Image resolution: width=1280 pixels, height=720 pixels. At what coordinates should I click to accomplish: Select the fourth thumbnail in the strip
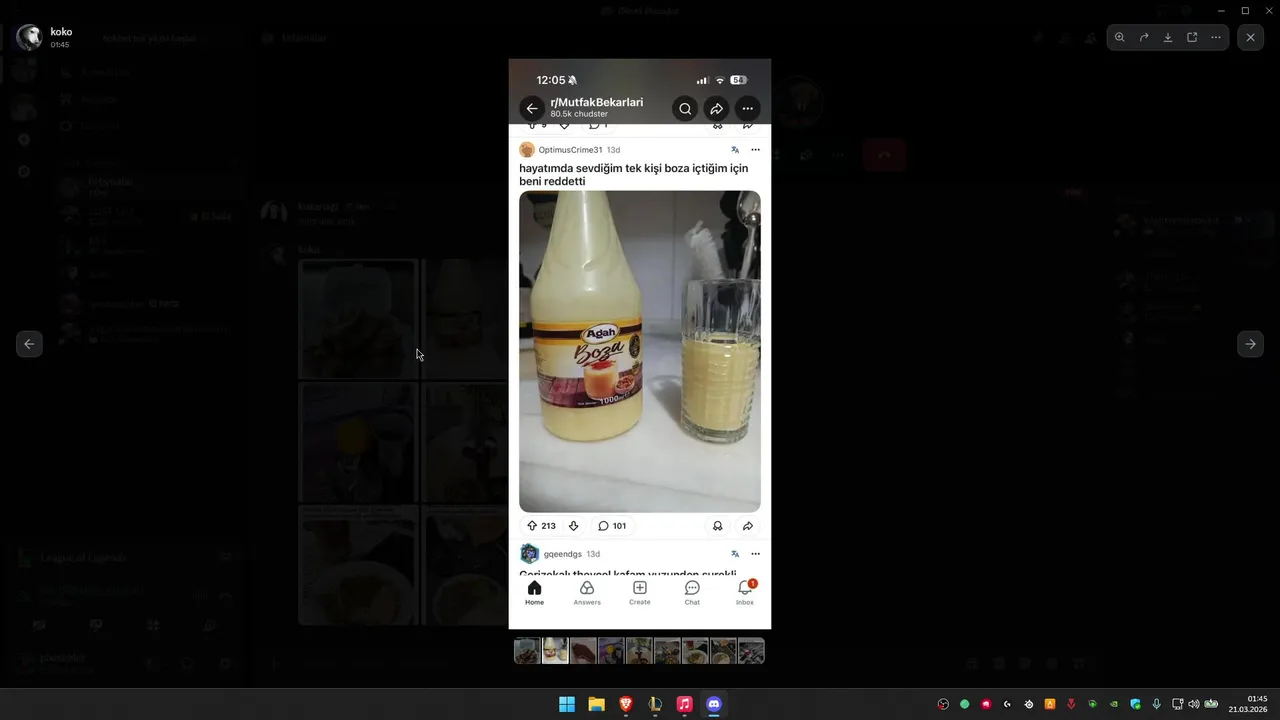click(x=611, y=651)
